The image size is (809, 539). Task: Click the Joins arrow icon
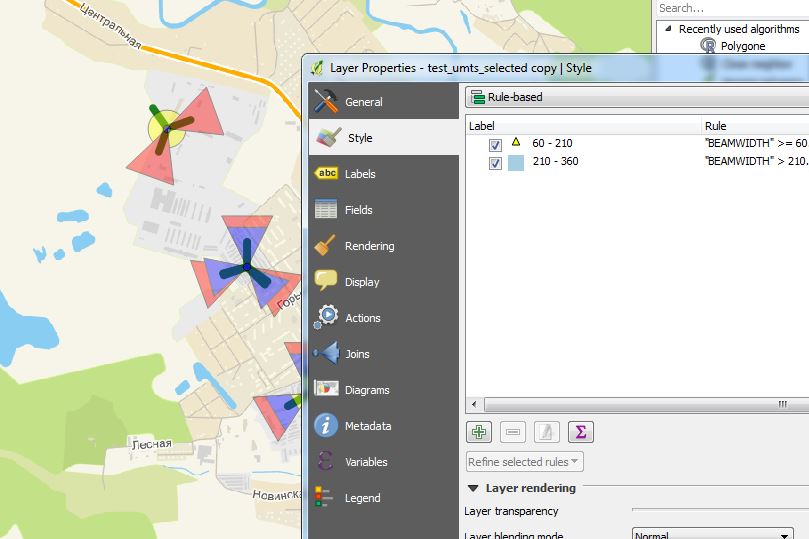click(x=326, y=354)
